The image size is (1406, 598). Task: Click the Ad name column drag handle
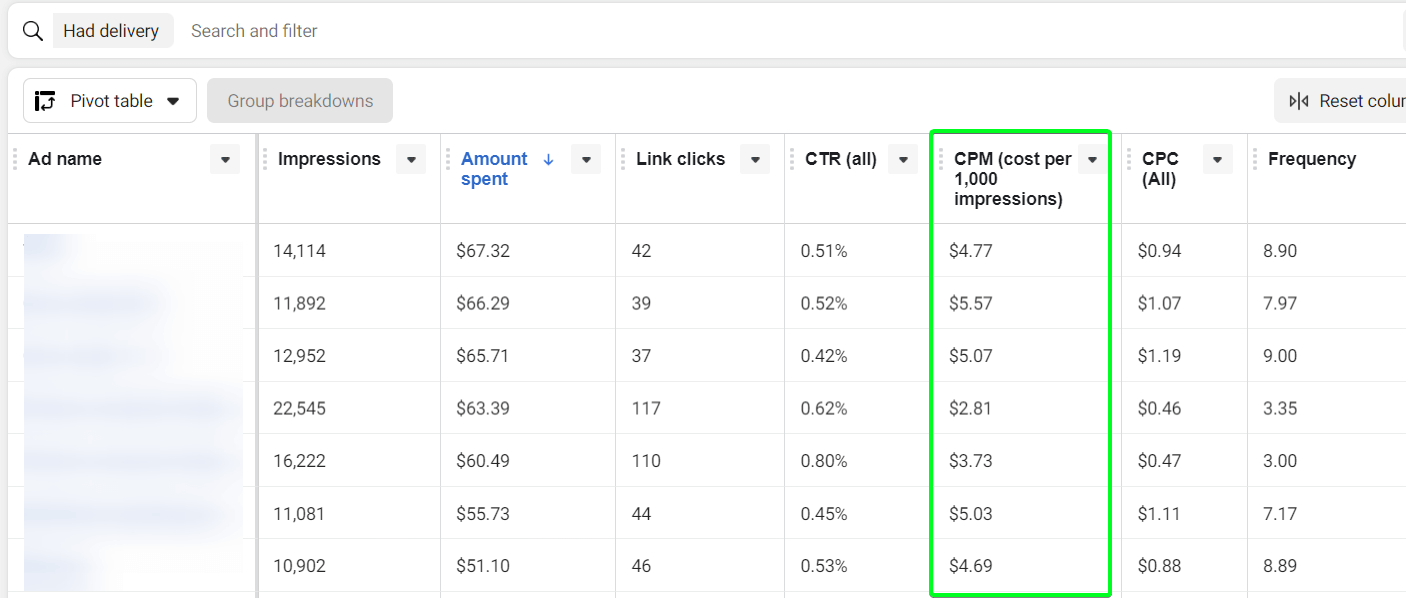point(15,159)
